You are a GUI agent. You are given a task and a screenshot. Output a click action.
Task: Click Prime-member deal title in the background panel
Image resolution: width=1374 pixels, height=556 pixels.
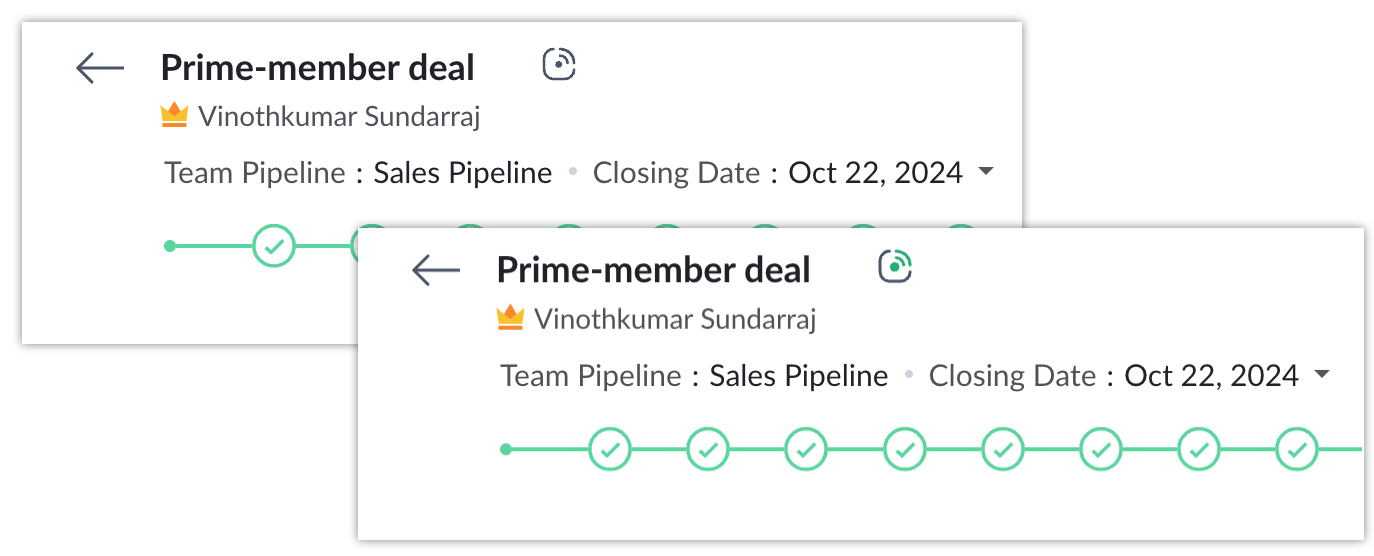[x=317, y=68]
